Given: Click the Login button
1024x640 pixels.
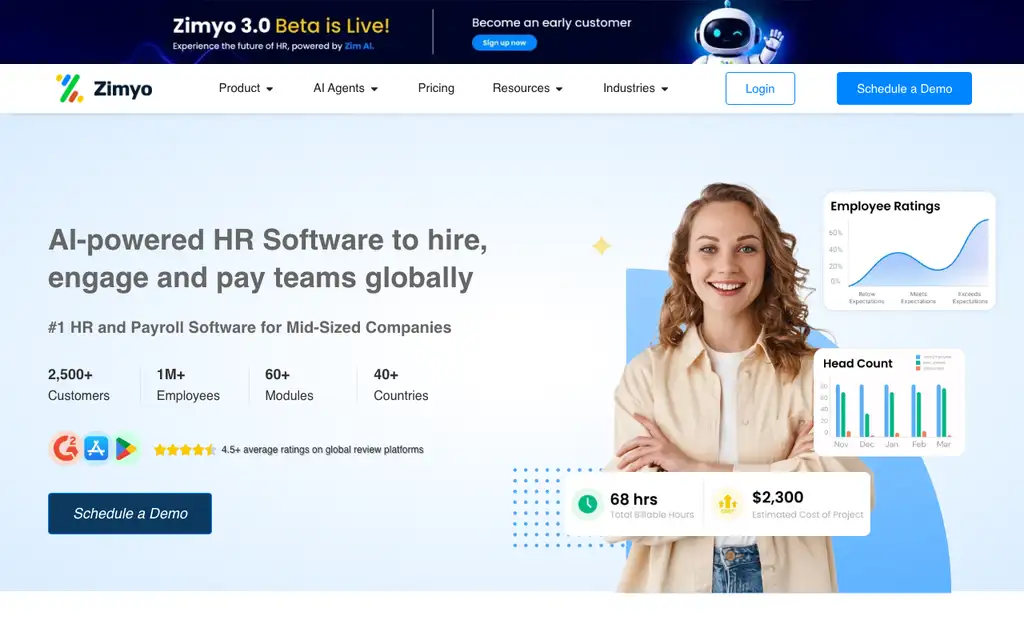Looking at the screenshot, I should [x=760, y=88].
